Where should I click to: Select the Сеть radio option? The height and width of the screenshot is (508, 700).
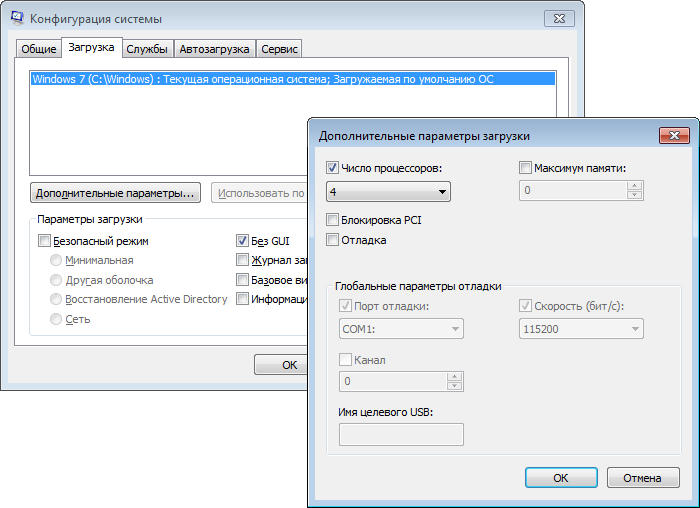point(56,319)
